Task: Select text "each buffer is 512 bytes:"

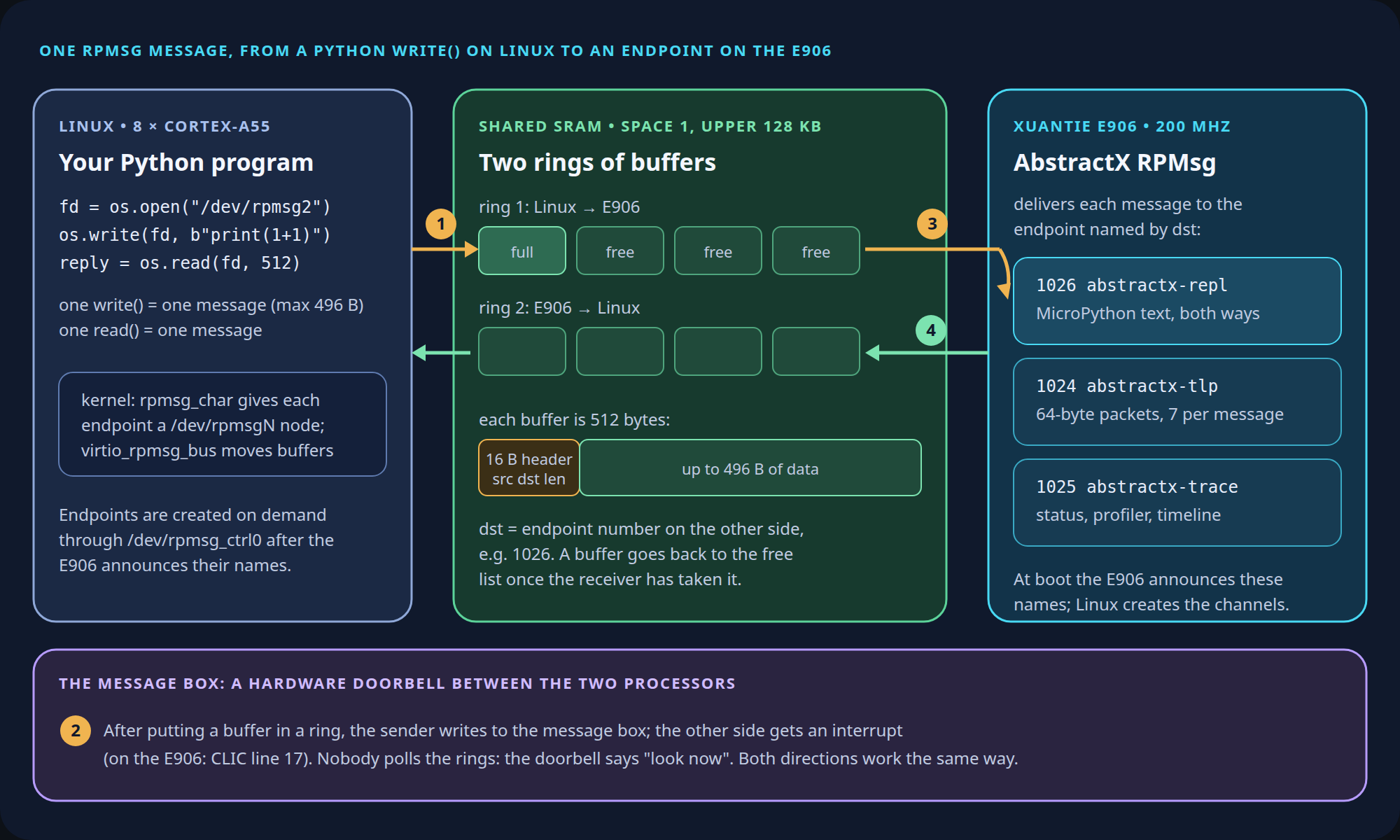Action: (x=575, y=420)
